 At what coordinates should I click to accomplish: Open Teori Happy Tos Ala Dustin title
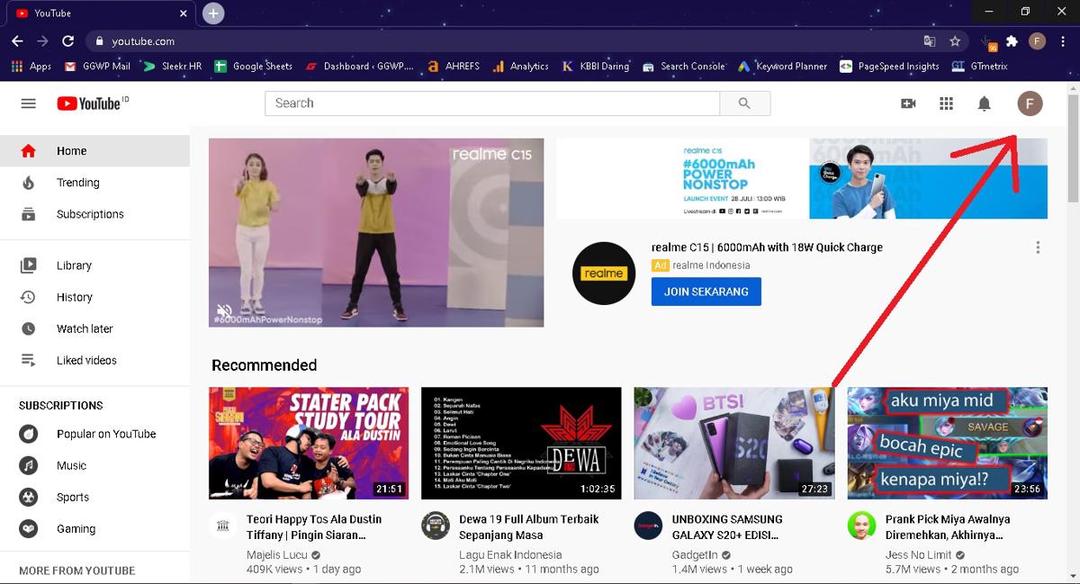314,527
